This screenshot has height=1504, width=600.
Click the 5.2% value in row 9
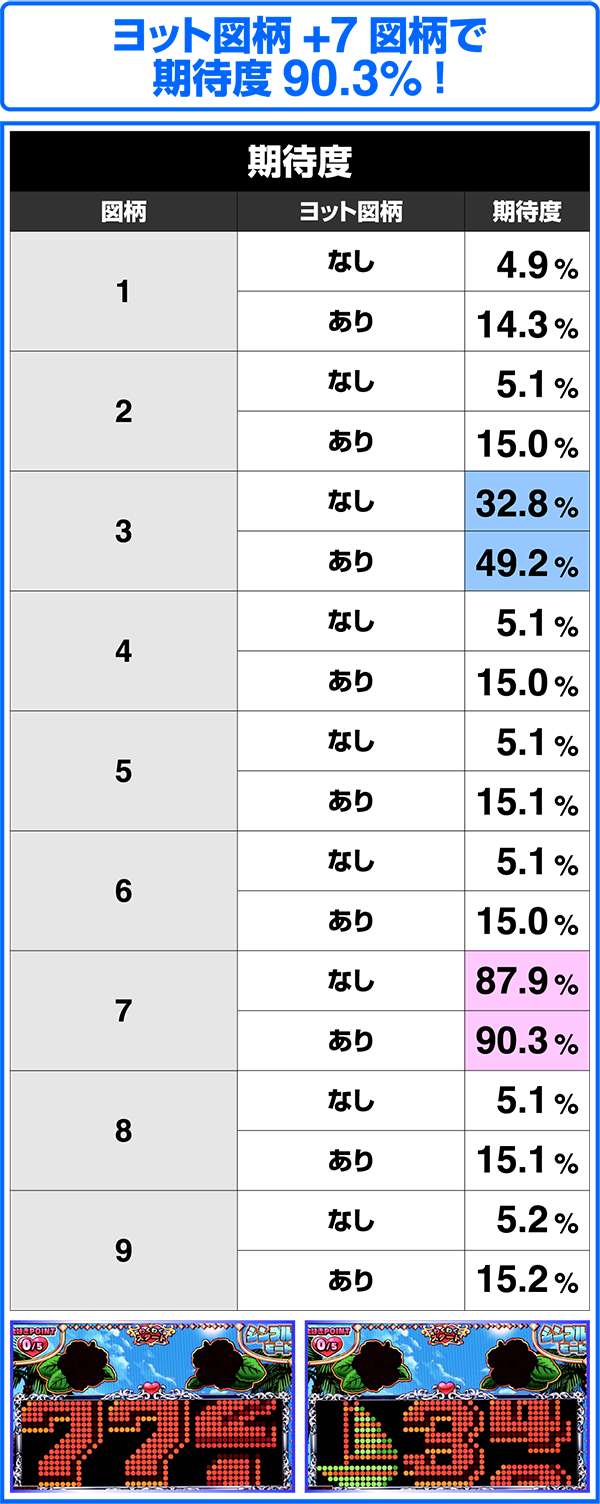coord(527,1221)
